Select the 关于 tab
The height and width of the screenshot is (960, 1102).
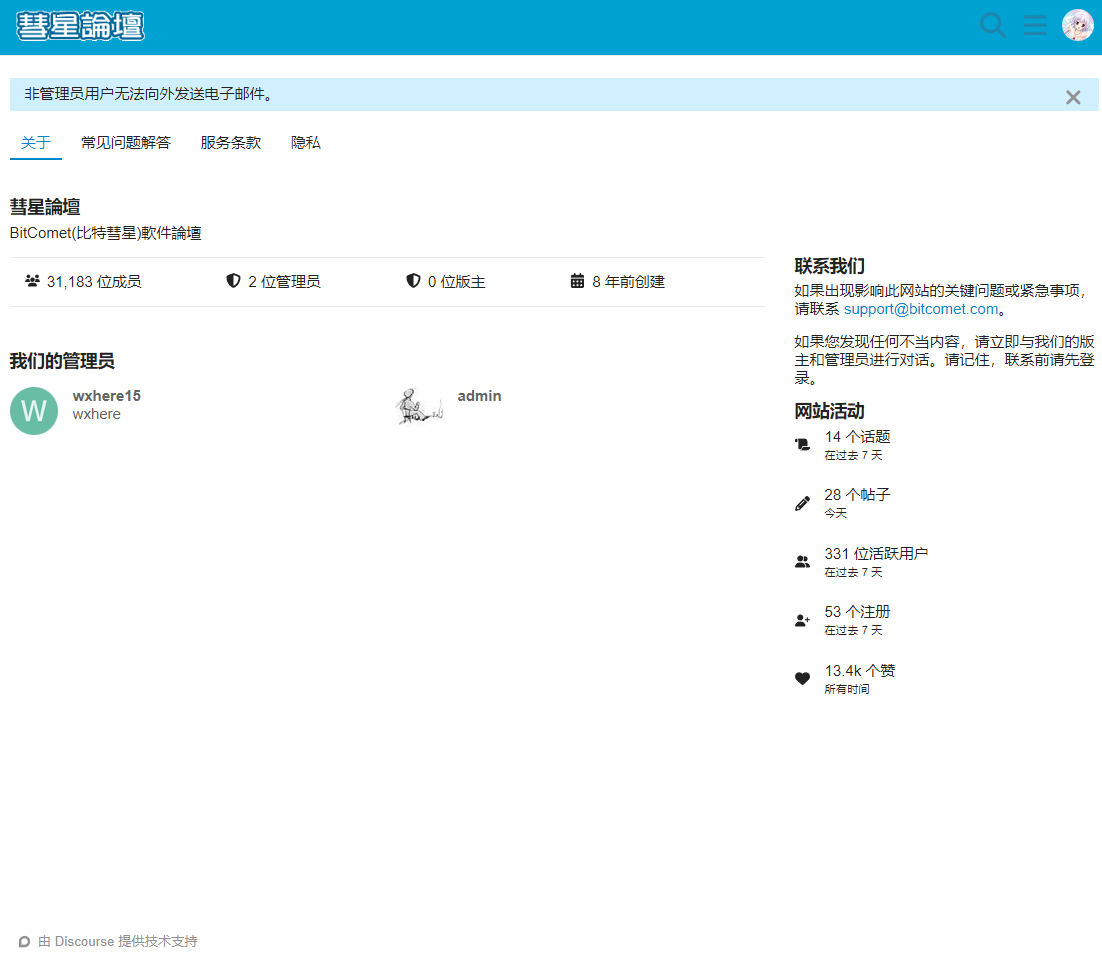[x=36, y=143]
